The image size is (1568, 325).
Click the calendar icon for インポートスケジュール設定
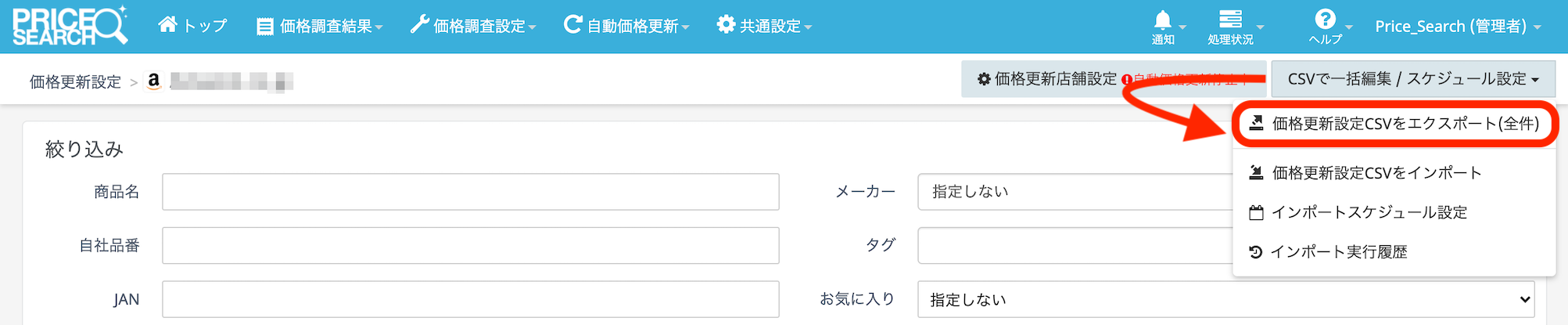1256,212
